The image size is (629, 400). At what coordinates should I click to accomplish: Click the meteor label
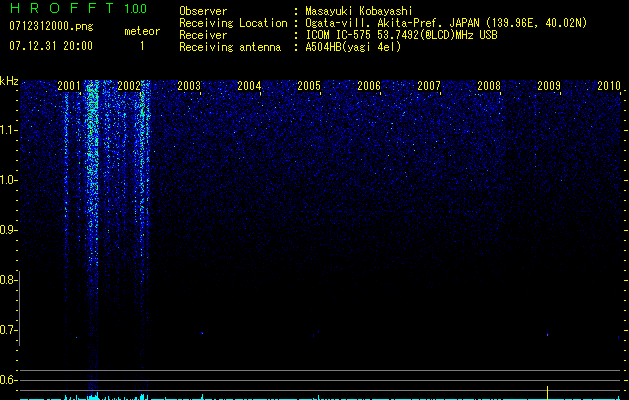click(142, 31)
